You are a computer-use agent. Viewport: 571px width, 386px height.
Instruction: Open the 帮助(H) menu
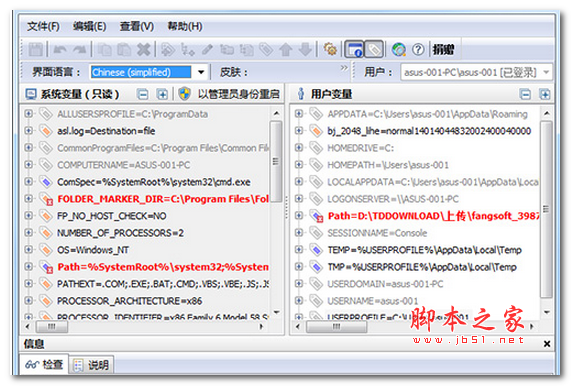[185, 26]
